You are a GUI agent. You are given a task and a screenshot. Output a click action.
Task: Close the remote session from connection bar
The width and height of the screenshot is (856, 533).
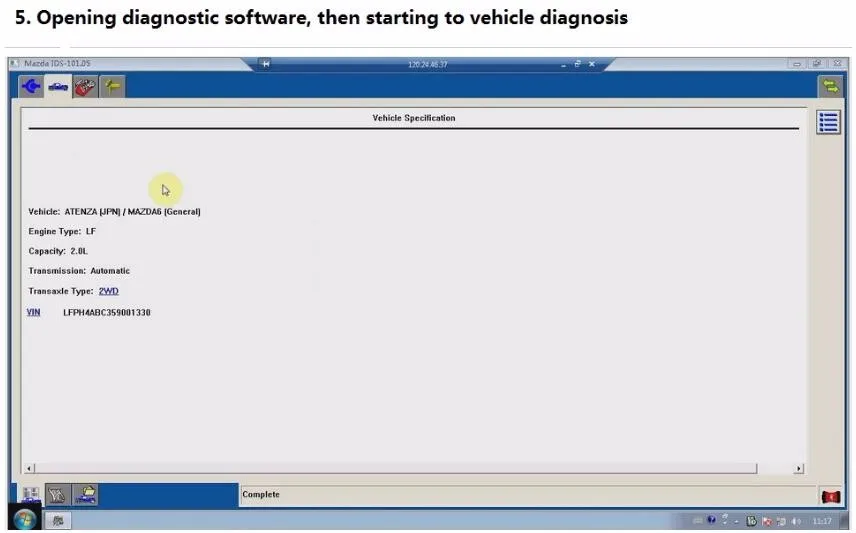(592, 64)
